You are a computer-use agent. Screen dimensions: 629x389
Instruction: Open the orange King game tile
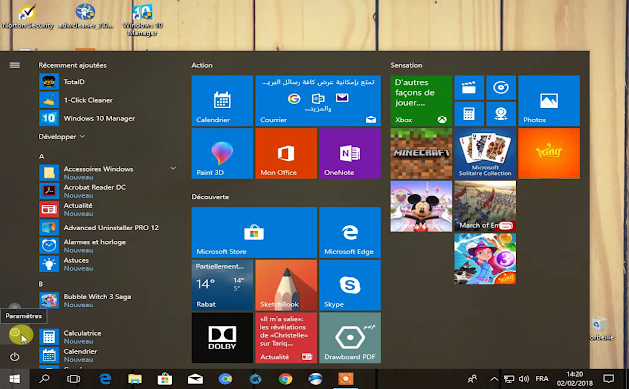548,153
